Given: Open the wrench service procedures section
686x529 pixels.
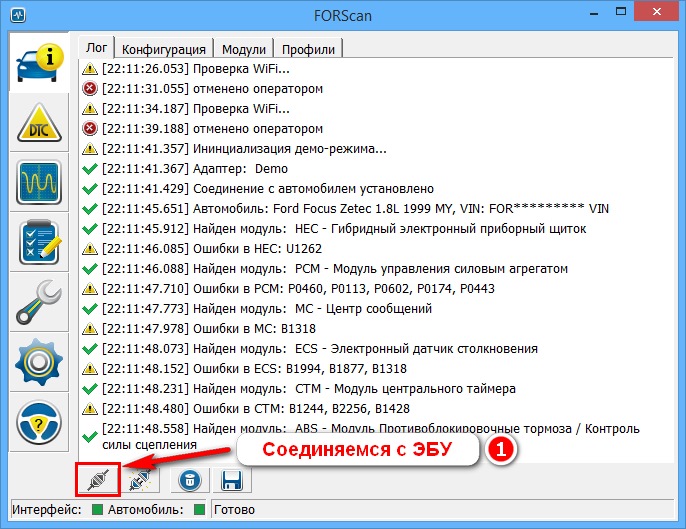Looking at the screenshot, I should [39, 302].
